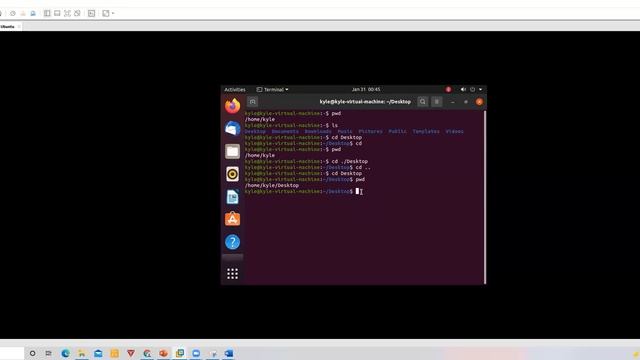Click "Videos" in the ls output
Image resolution: width=640 pixels, height=360 pixels.
pyautogui.click(x=455, y=131)
